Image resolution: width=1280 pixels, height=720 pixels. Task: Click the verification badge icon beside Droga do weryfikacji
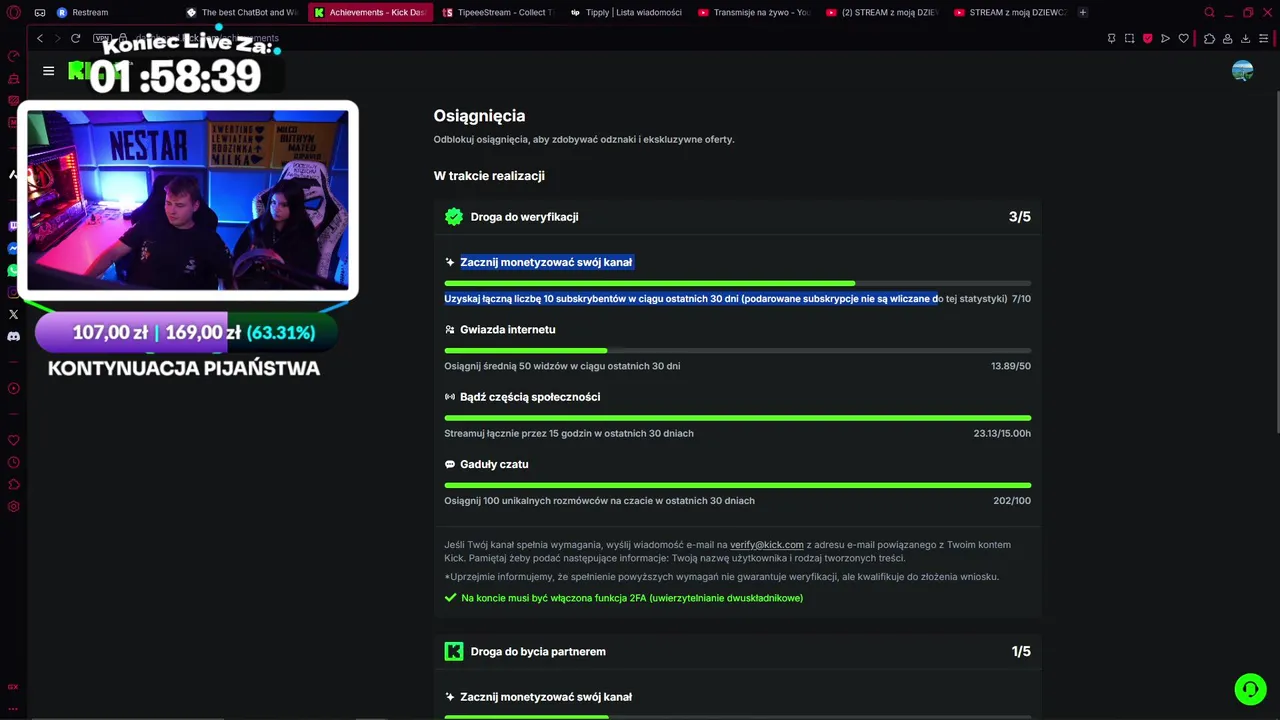[454, 217]
